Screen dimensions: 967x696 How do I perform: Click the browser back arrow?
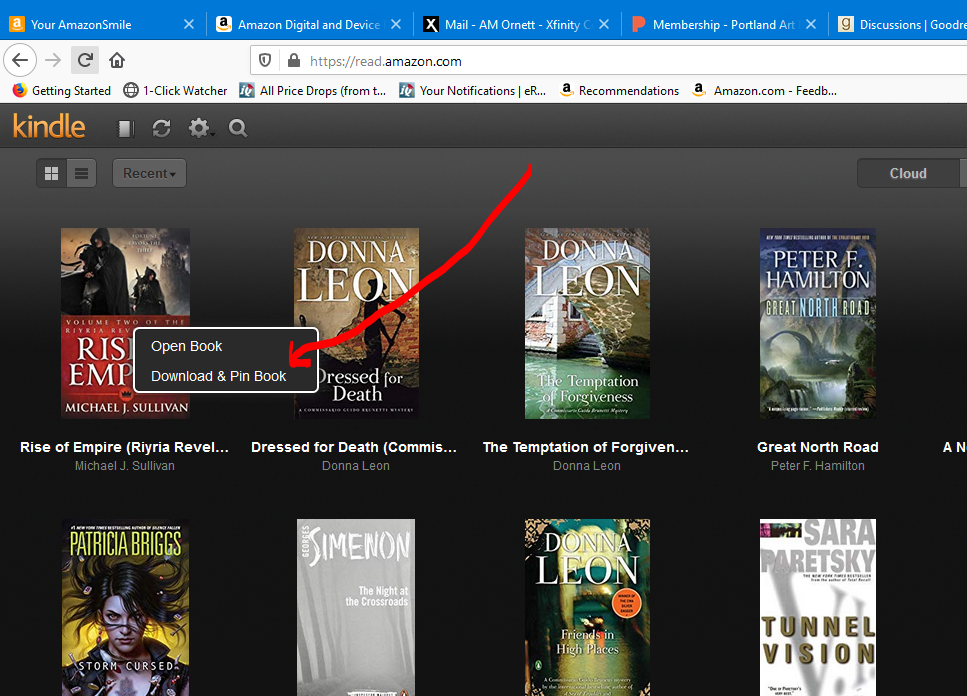[20, 60]
